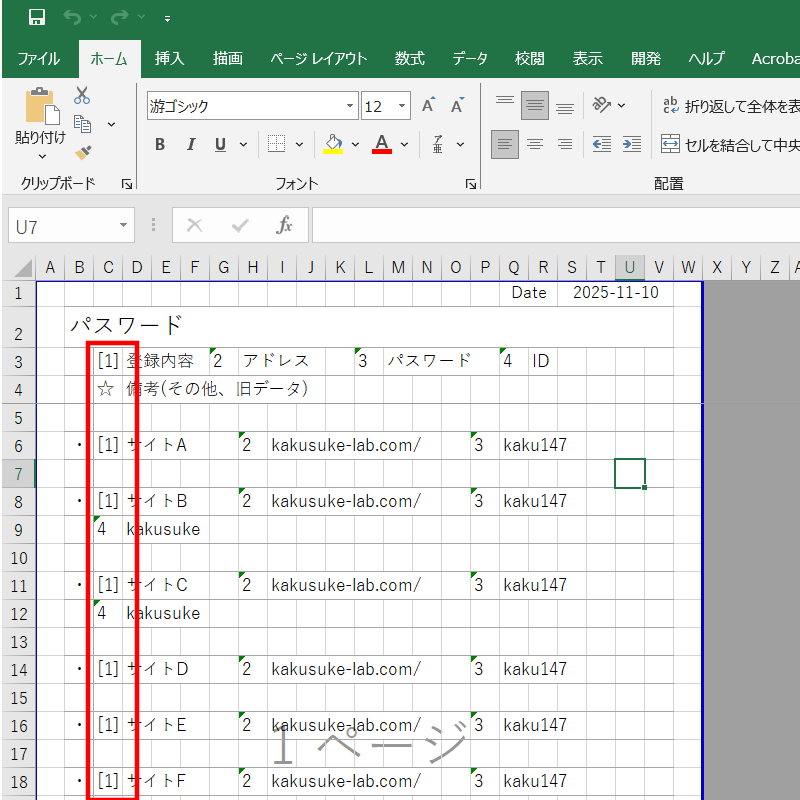Viewport: 800px width, 800px height.
Task: Click the Save icon in the title bar
Action: 37,17
